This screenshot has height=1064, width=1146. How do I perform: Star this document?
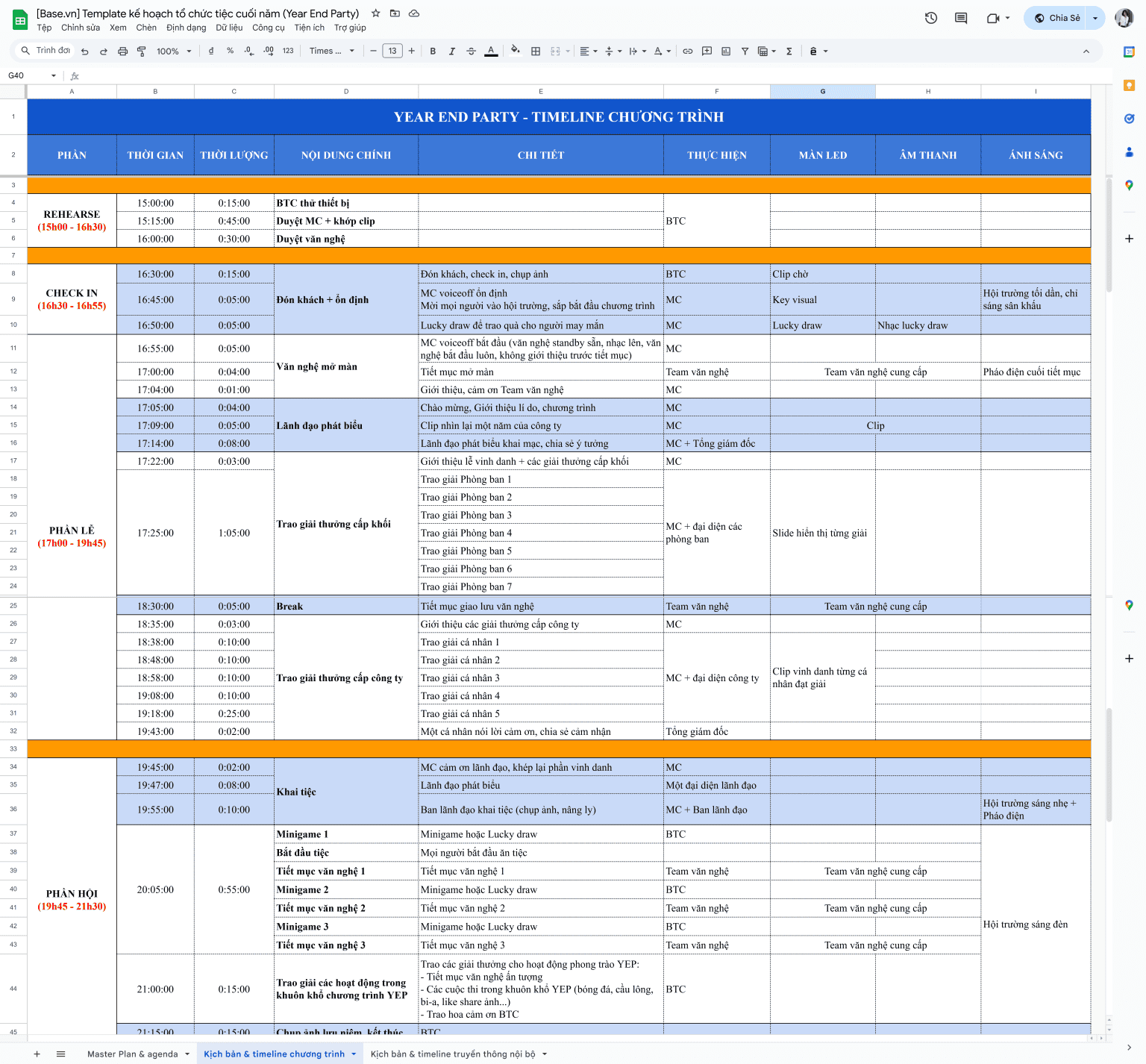(x=375, y=13)
